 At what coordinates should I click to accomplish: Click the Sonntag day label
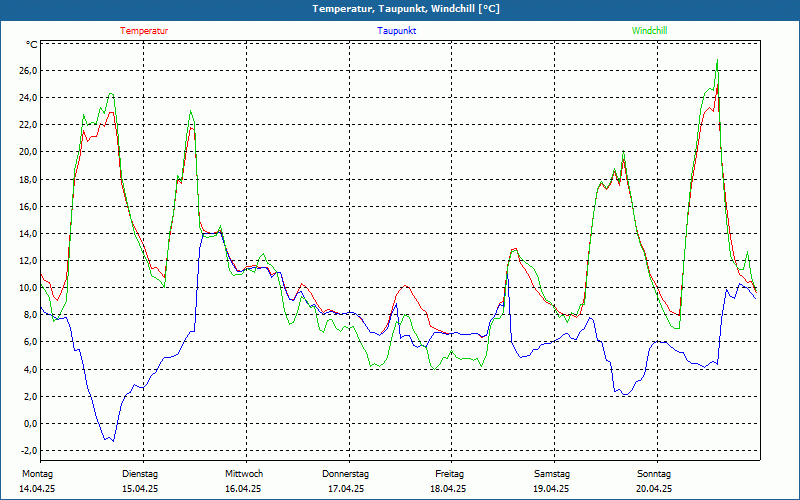coord(654,474)
